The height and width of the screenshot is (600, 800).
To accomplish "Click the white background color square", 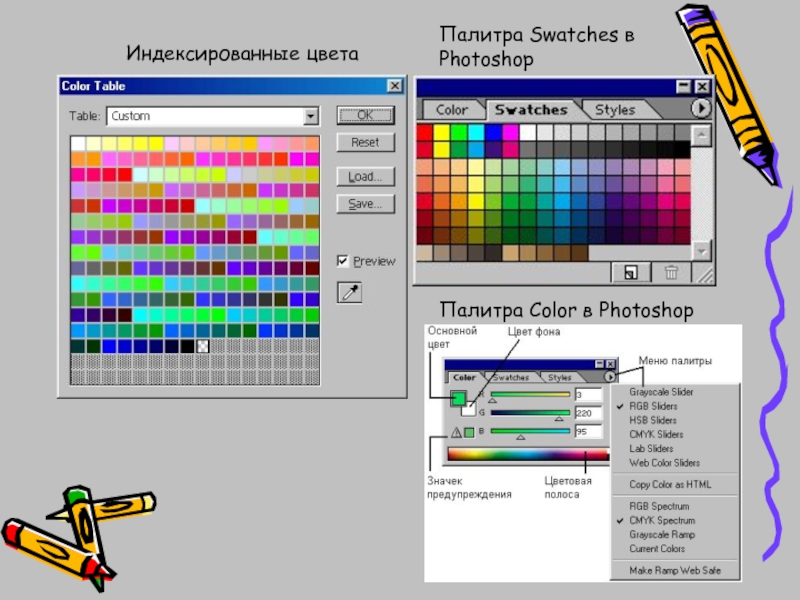I will [x=469, y=408].
